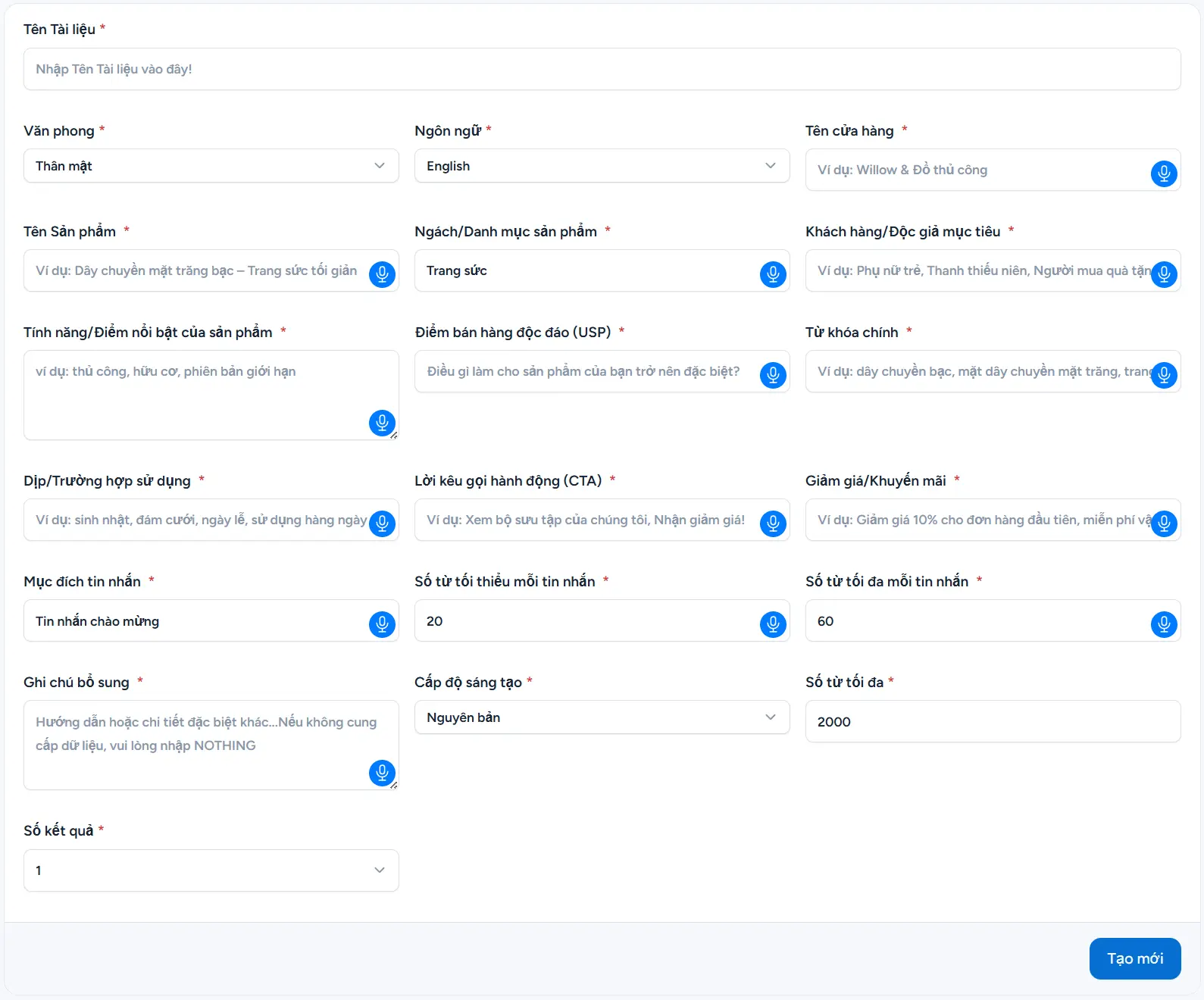The image size is (1204, 1000).
Task: Click microphone in Ngách/Danh mục sản phẩm field
Action: click(x=773, y=273)
